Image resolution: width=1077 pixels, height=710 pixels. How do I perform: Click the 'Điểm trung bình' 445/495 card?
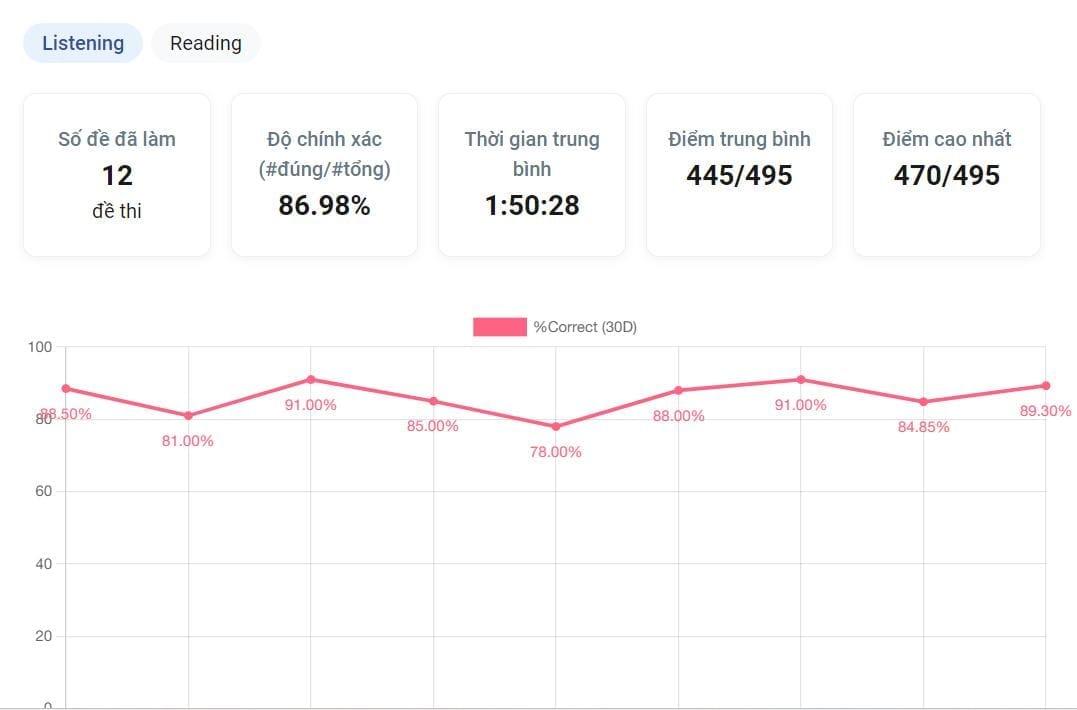[x=739, y=175]
